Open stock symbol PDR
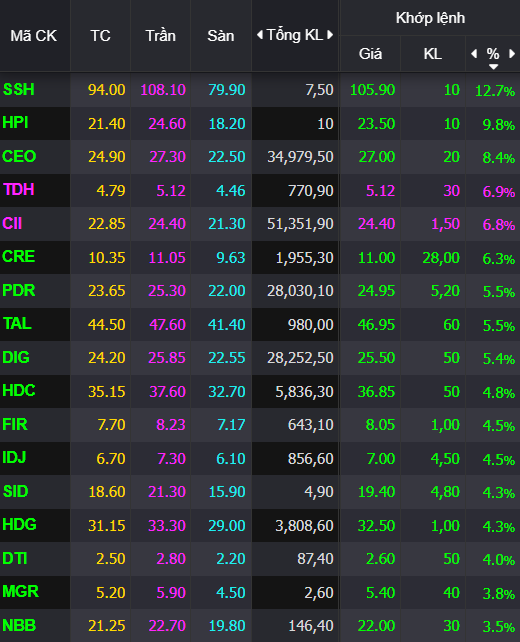The height and width of the screenshot is (642, 520). 19,290
